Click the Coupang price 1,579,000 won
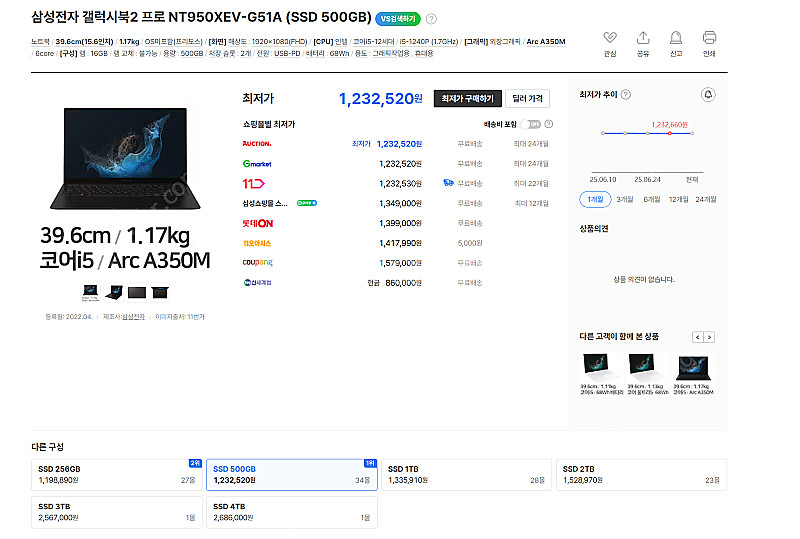 [400, 263]
